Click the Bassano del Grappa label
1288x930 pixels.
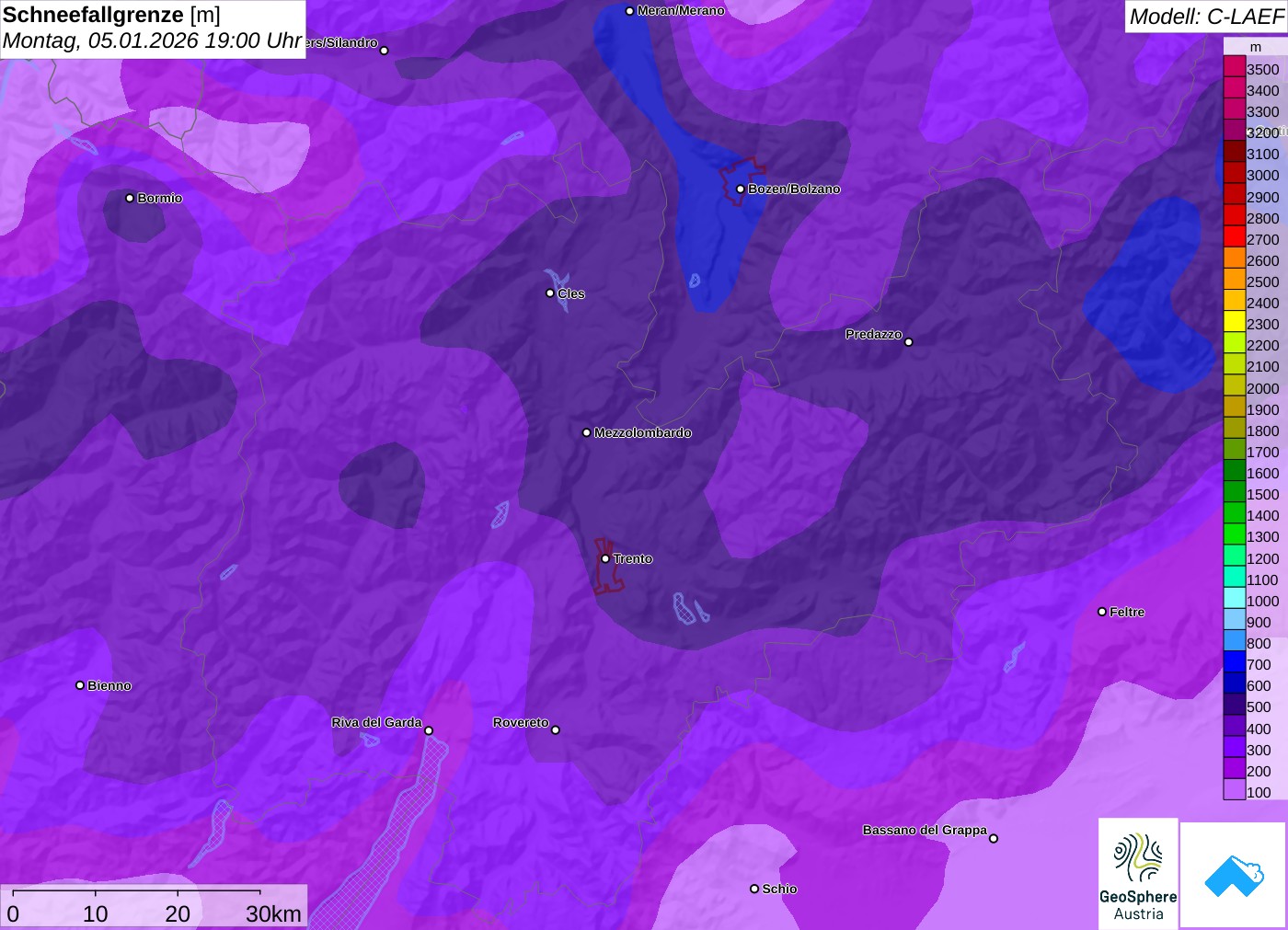(925, 830)
